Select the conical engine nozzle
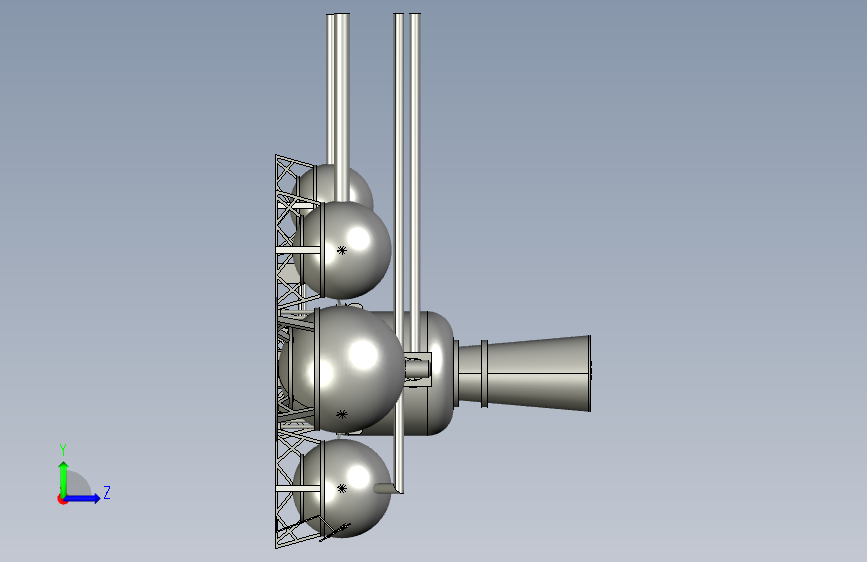 coord(524,373)
